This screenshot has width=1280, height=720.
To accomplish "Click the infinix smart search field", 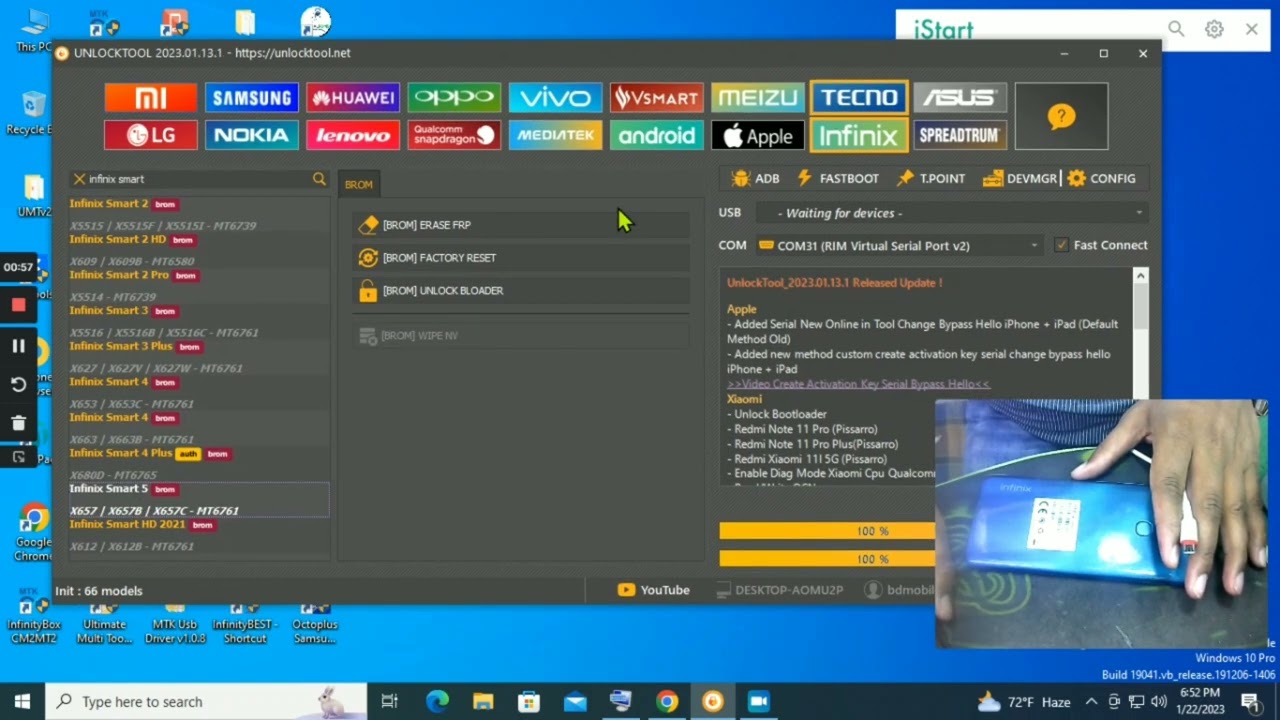I will (x=198, y=179).
